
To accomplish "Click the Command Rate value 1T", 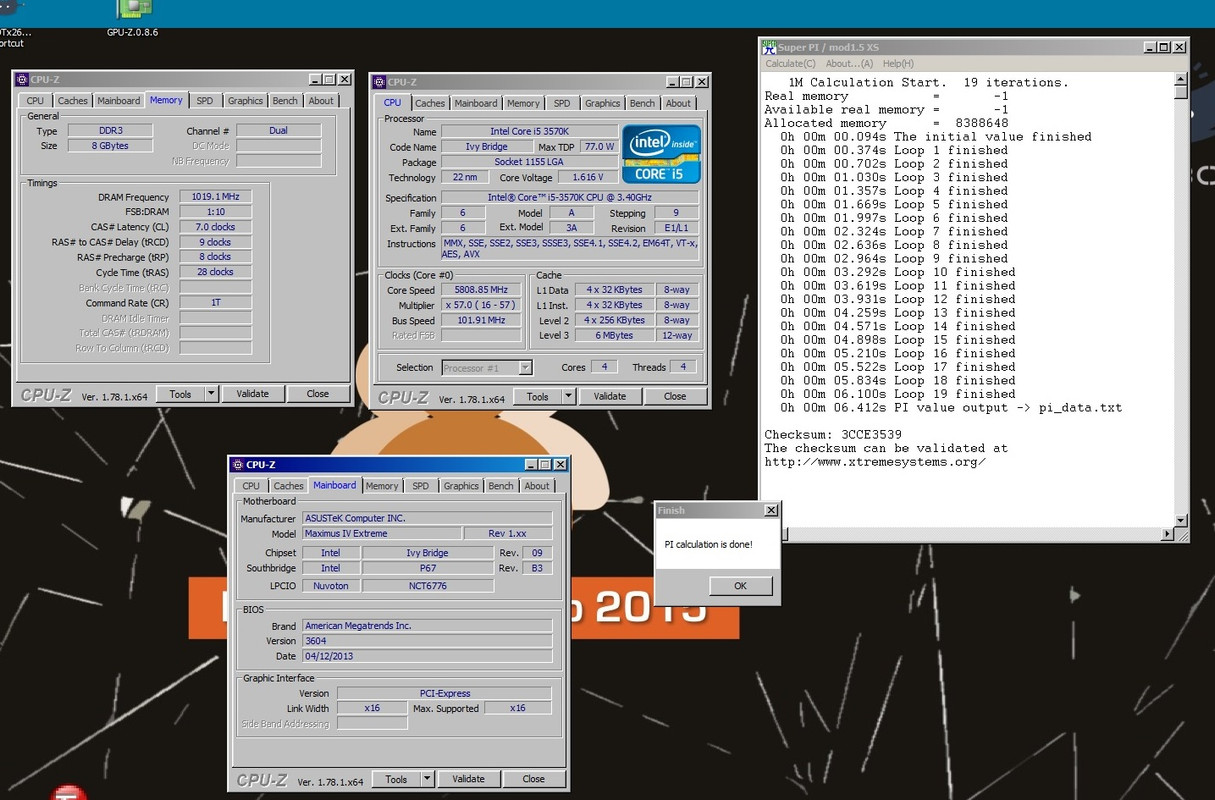I will pyautogui.click(x=215, y=302).
